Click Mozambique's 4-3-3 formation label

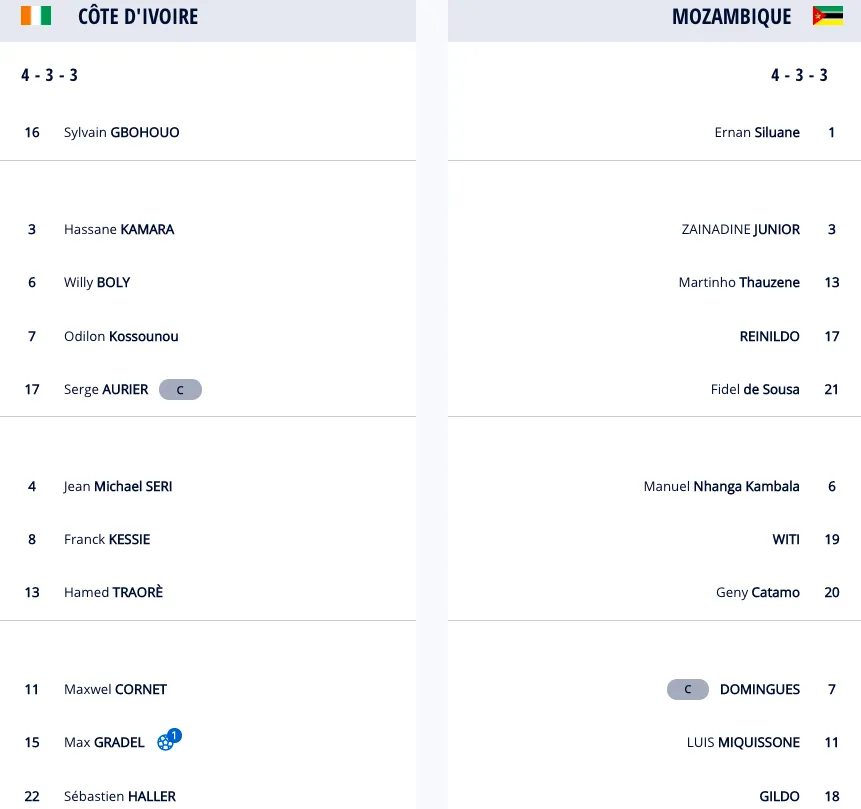(x=799, y=75)
